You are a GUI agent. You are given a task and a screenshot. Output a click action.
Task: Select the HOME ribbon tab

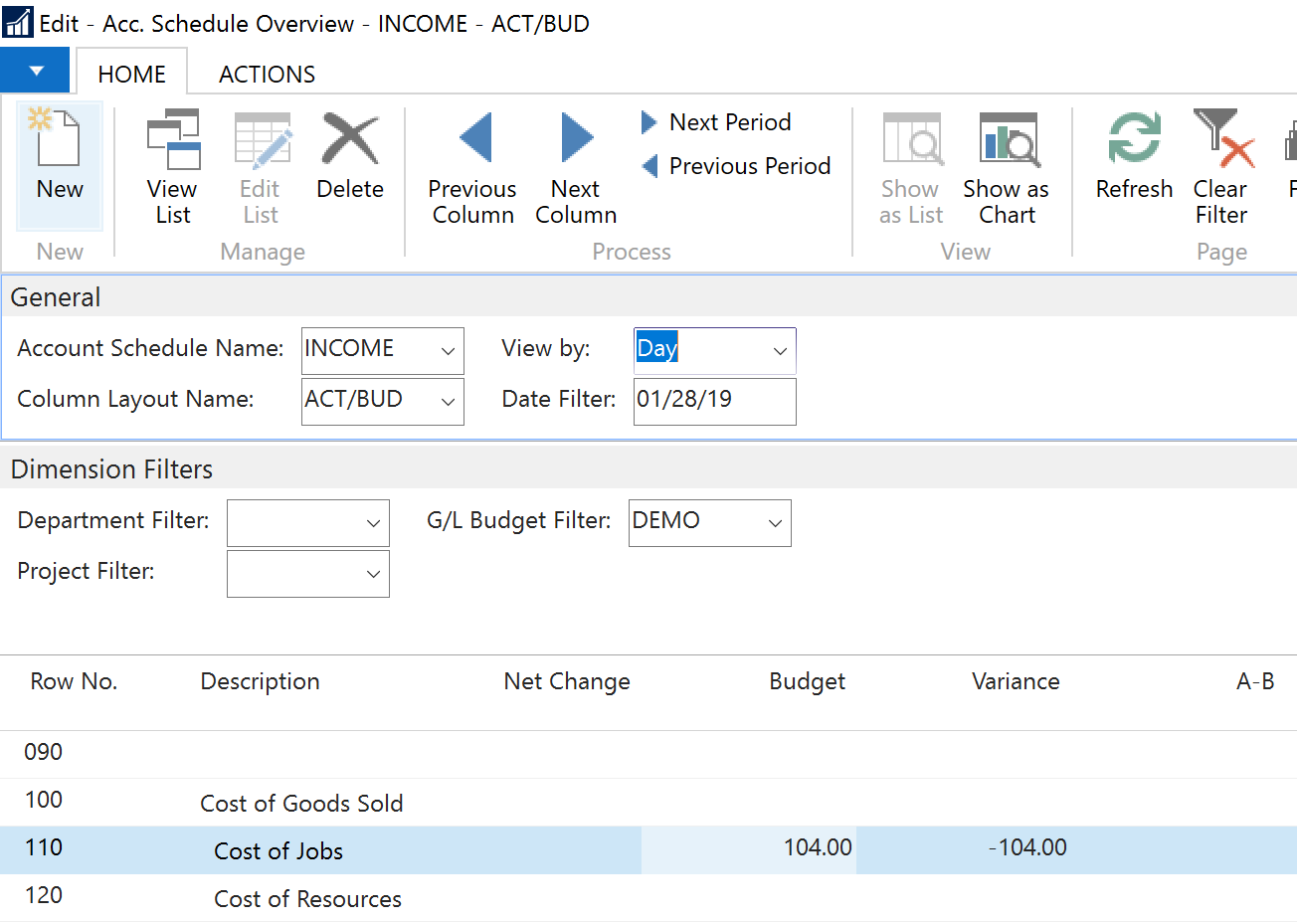[x=131, y=75]
